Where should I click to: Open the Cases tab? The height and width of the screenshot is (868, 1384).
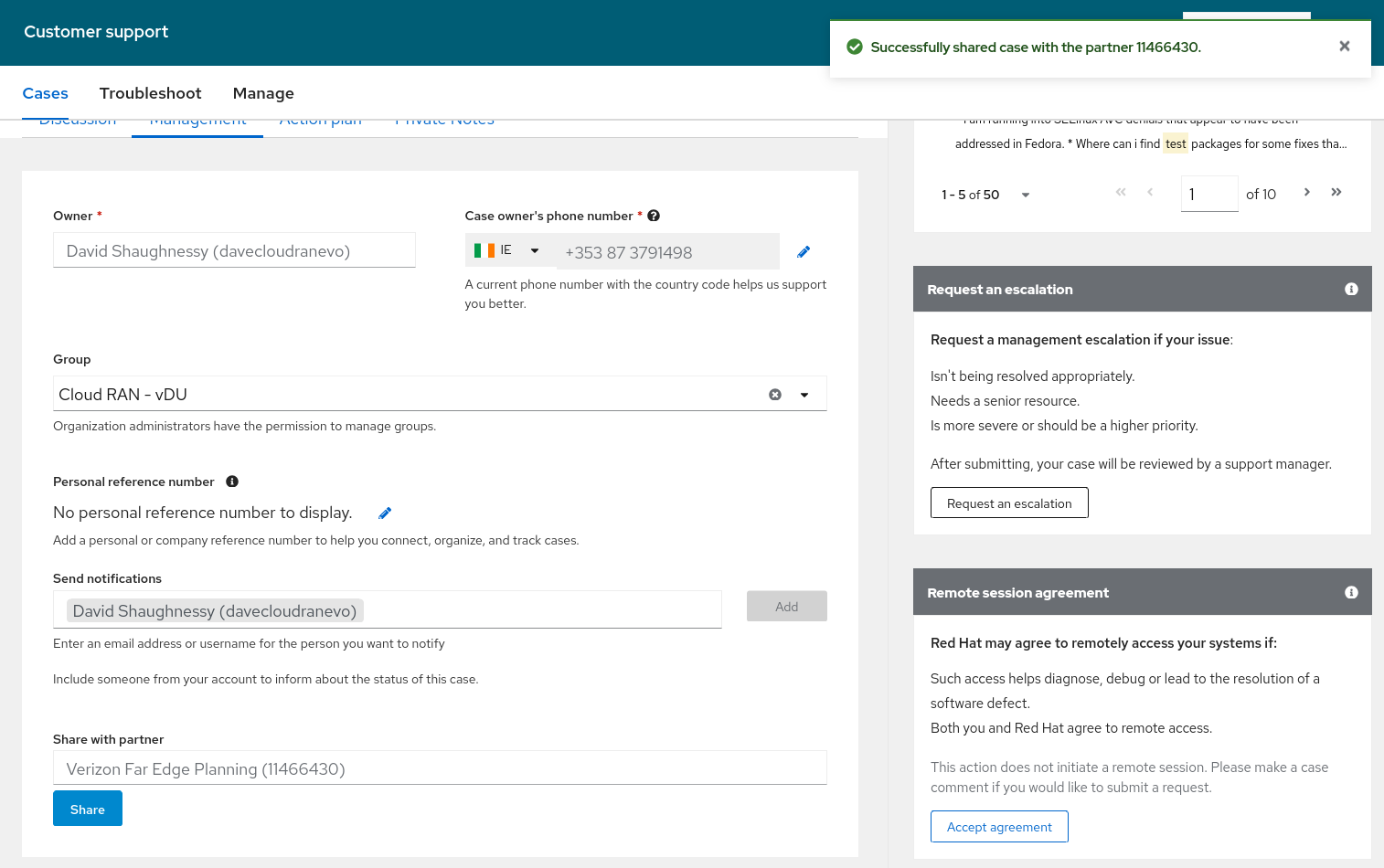pyautogui.click(x=46, y=93)
